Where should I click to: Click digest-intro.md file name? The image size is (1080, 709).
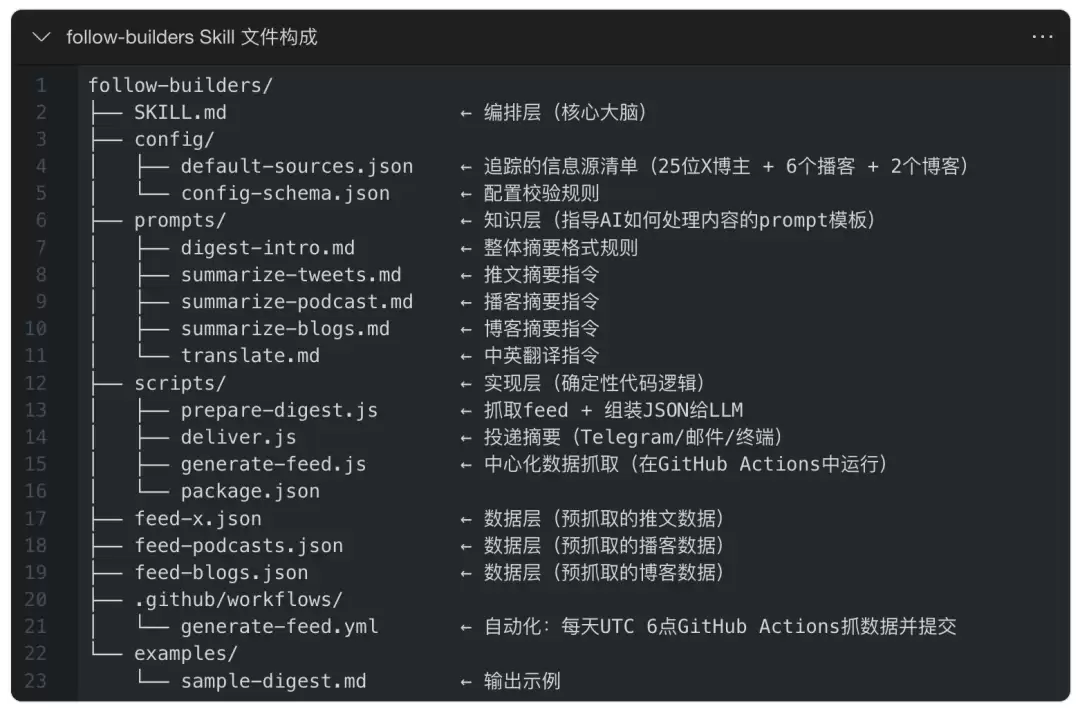click(x=268, y=247)
